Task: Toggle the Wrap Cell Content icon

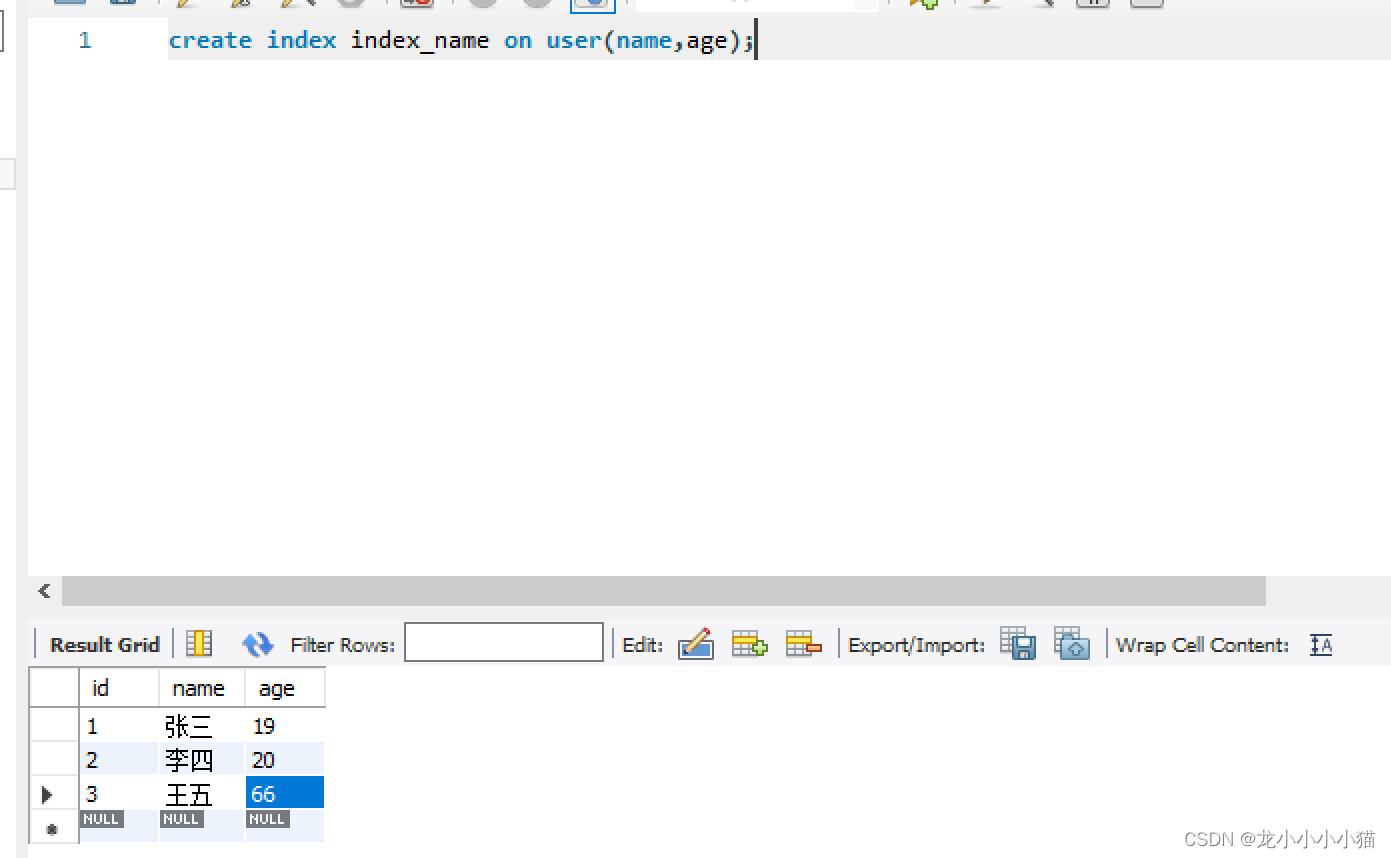Action: click(1321, 645)
